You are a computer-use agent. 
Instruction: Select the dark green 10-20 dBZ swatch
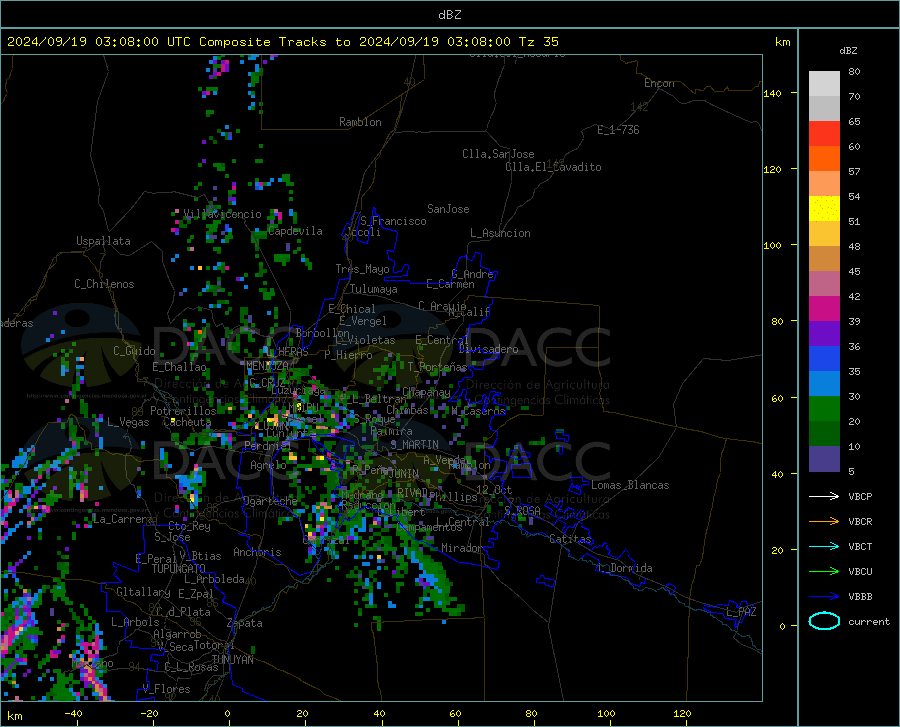tap(824, 434)
